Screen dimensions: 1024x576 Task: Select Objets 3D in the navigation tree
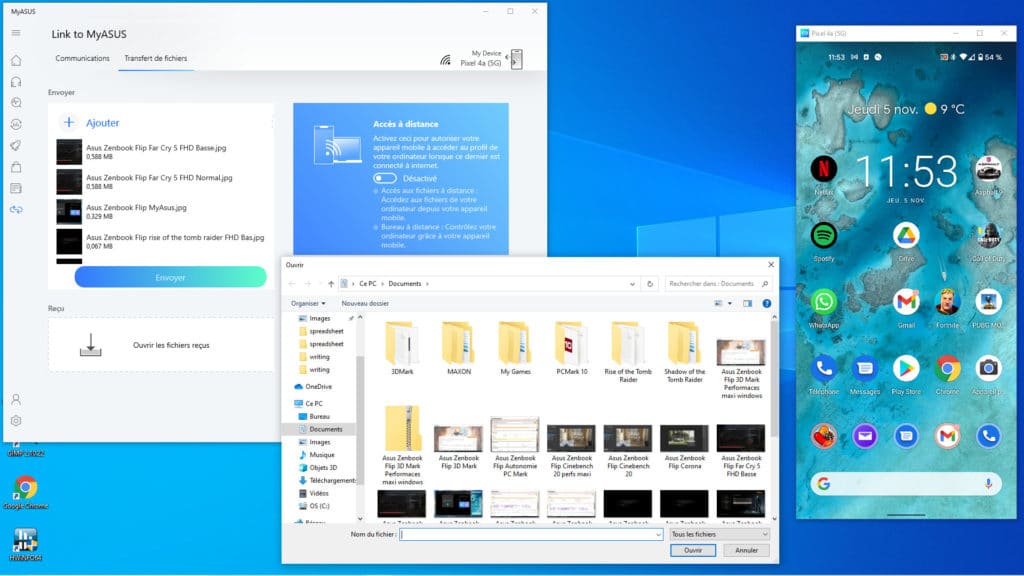[x=323, y=468]
